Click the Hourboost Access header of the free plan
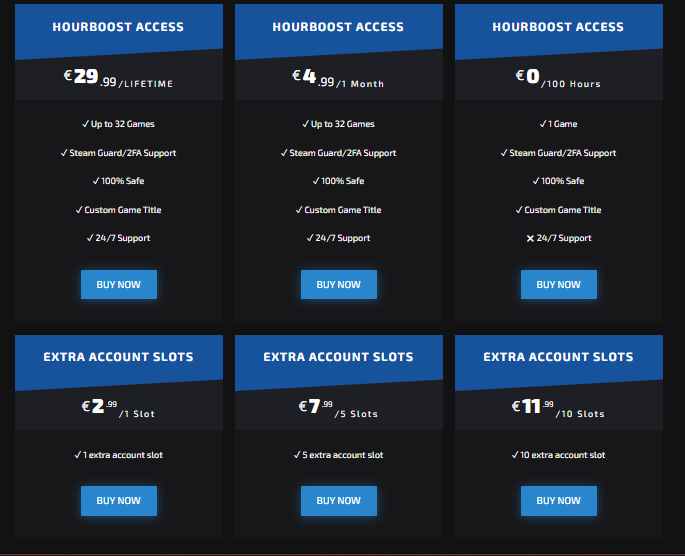The image size is (685, 556). click(558, 27)
